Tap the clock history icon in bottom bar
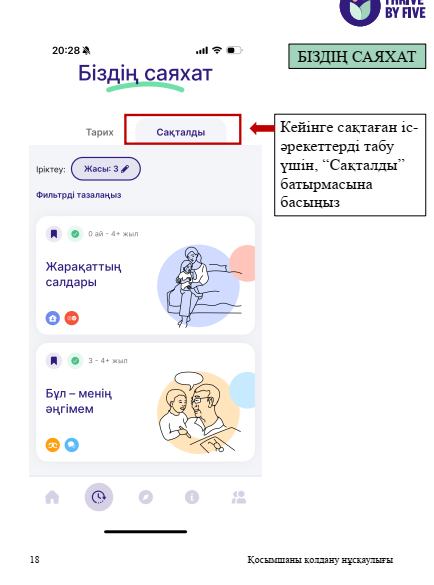 pos(99,497)
